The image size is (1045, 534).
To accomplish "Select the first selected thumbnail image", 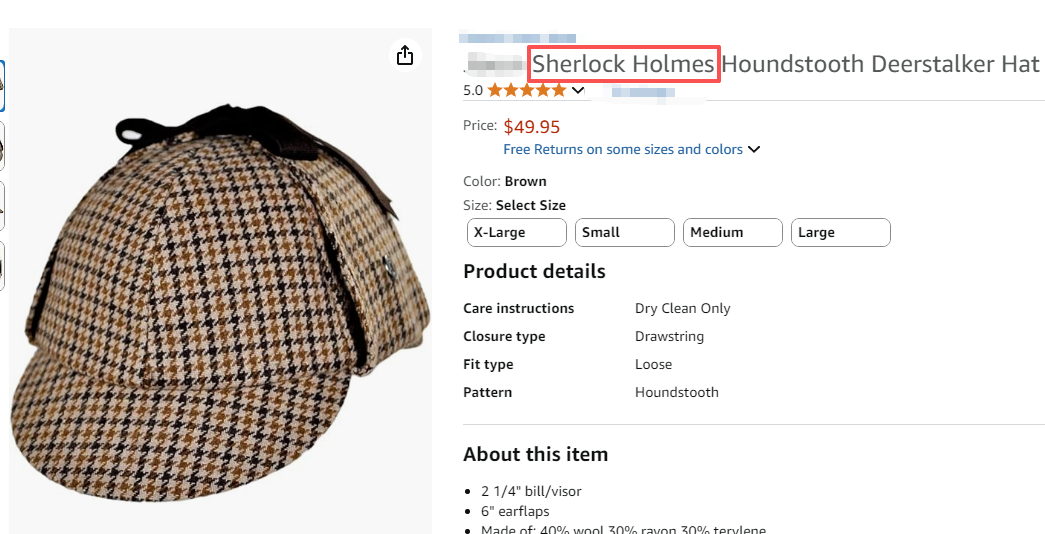I will 2,88.
